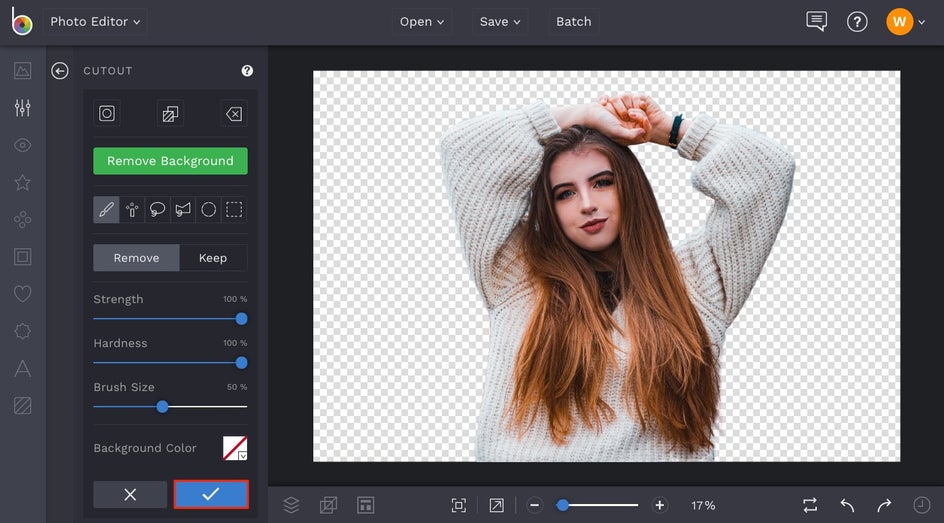The width and height of the screenshot is (944, 523).
Task: Click the undo arrow icon
Action: tap(847, 506)
